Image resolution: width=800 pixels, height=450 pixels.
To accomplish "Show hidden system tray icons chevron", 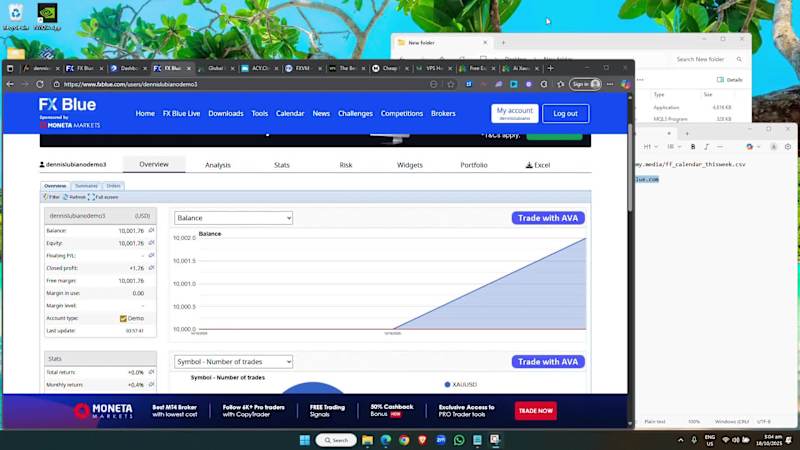I will pyautogui.click(x=681, y=440).
